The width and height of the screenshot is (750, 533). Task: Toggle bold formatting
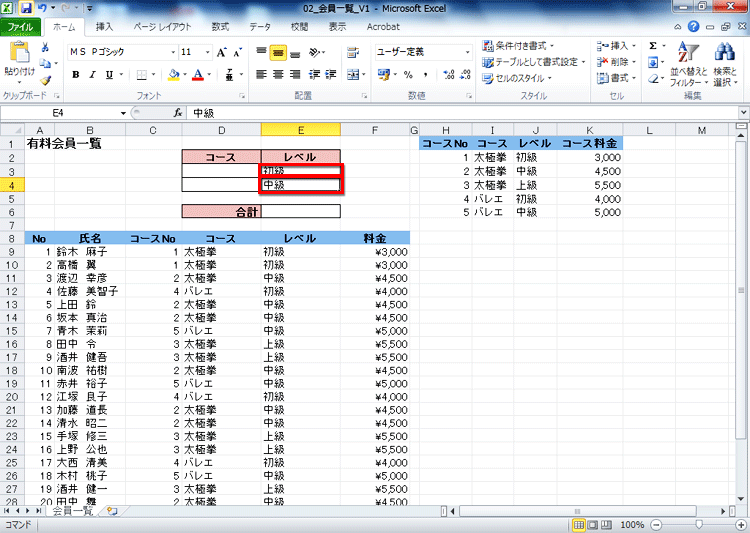[76, 75]
